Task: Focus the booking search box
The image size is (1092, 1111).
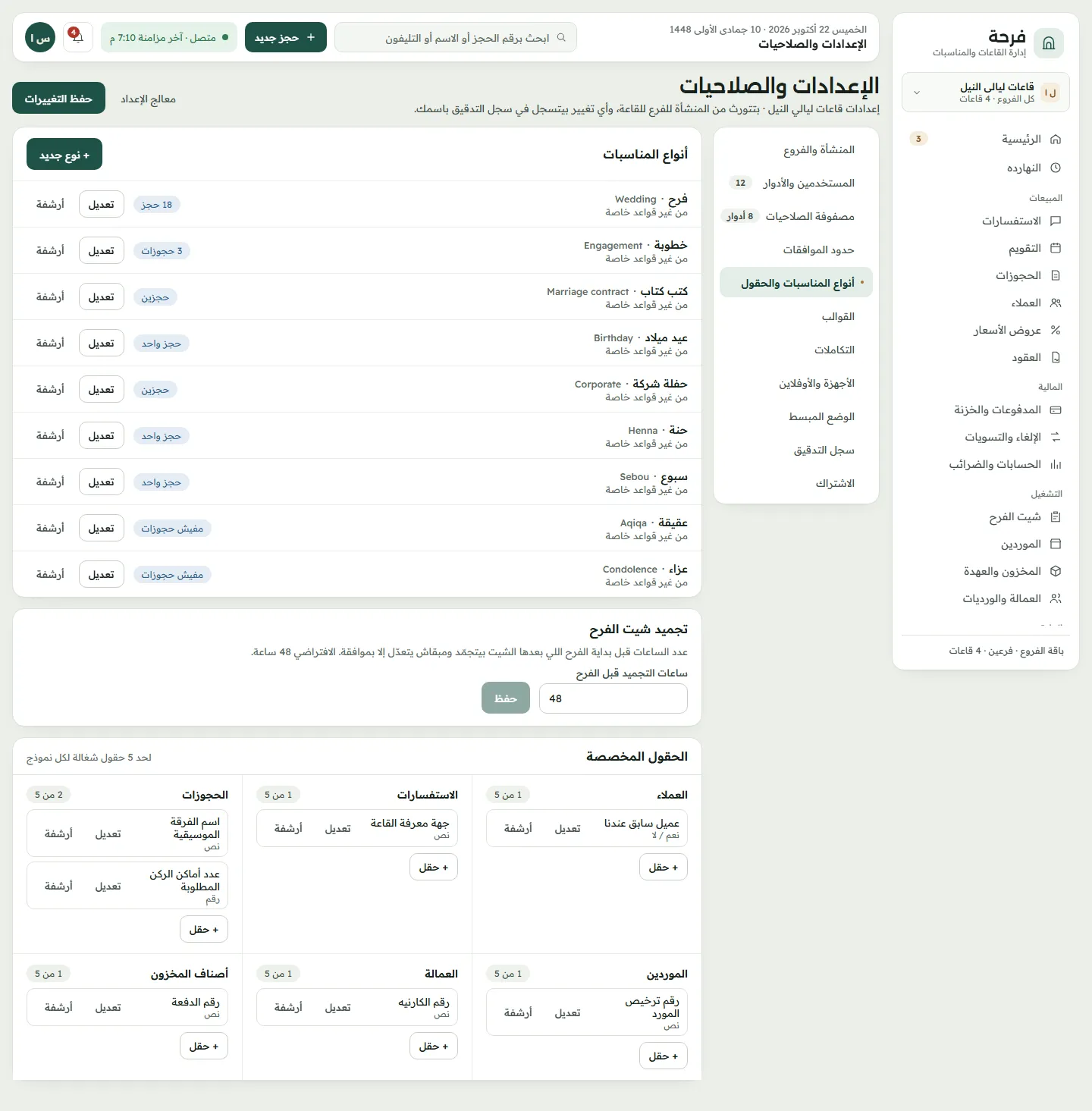Action: point(456,37)
